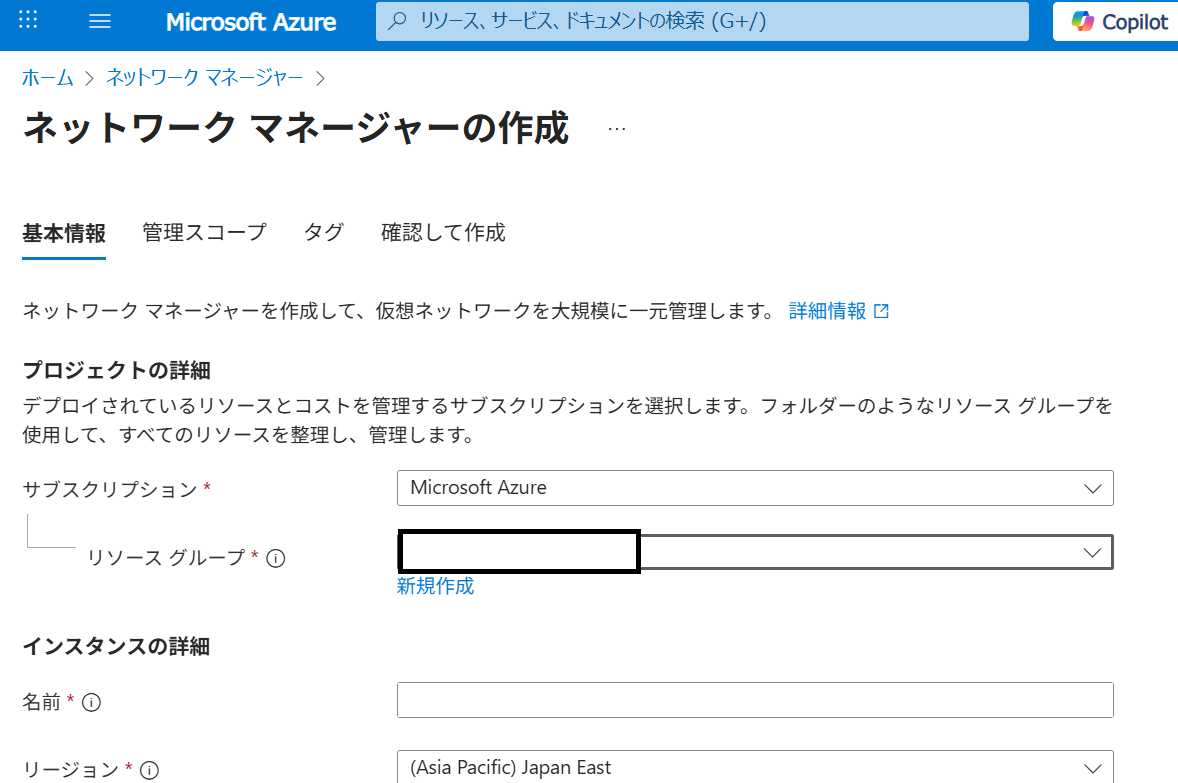Click the サブスクリプション label
Viewport: 1178px width, 783px height.
click(x=110, y=490)
